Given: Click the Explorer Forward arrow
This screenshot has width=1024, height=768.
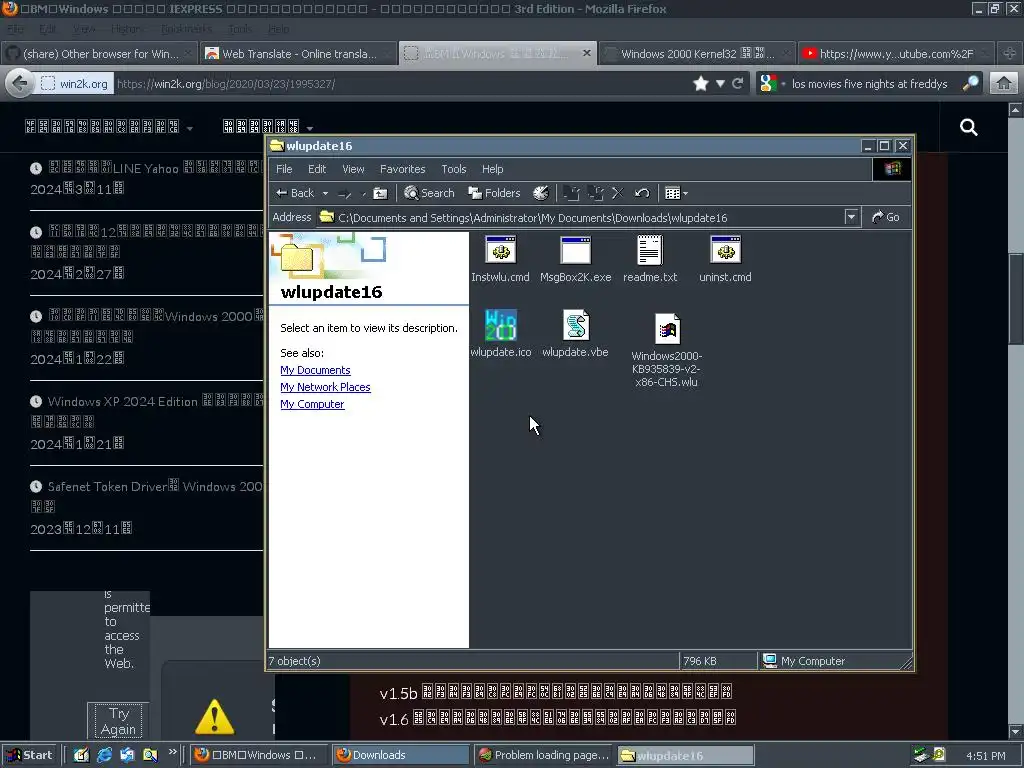Looking at the screenshot, I should coord(345,193).
